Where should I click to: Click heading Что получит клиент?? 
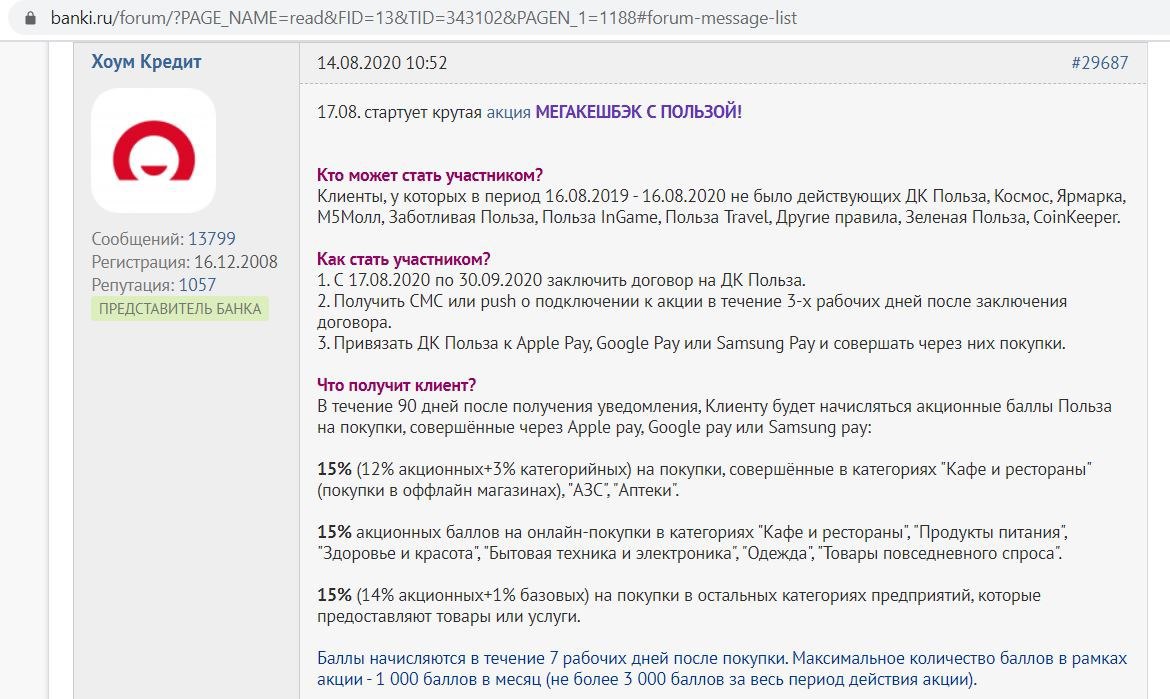pos(396,385)
